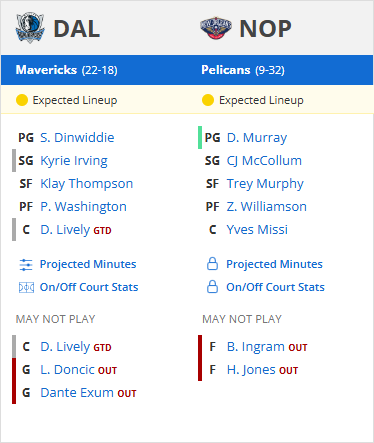
Task: Click the Mavericks Projected Minutes sliders icon
Action: pyautogui.click(x=26, y=265)
